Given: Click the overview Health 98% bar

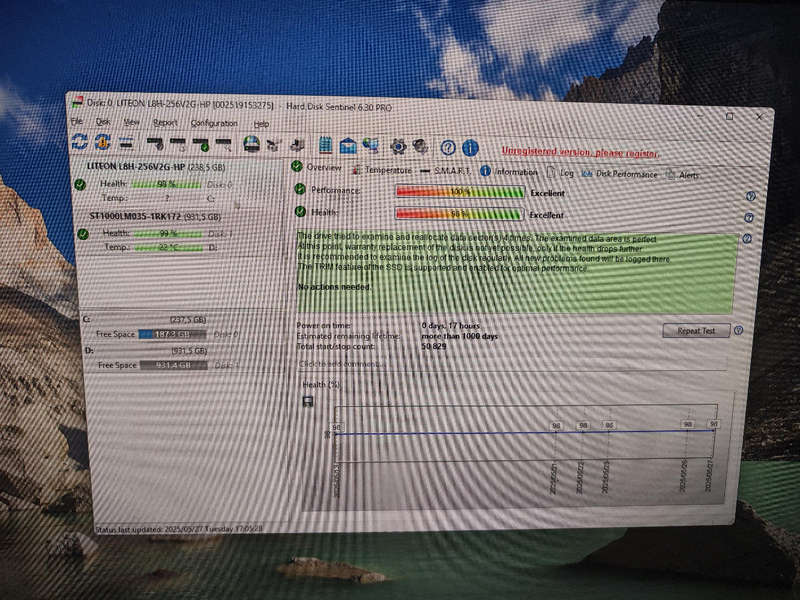Looking at the screenshot, I should point(459,214).
